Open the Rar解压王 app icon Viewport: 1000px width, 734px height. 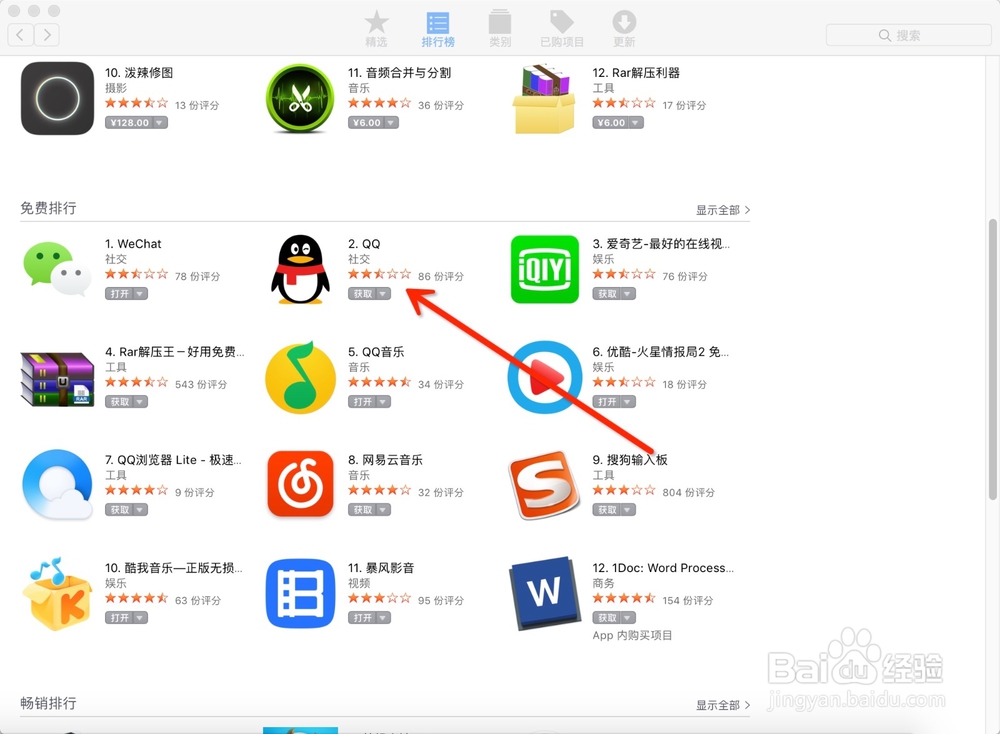point(57,378)
